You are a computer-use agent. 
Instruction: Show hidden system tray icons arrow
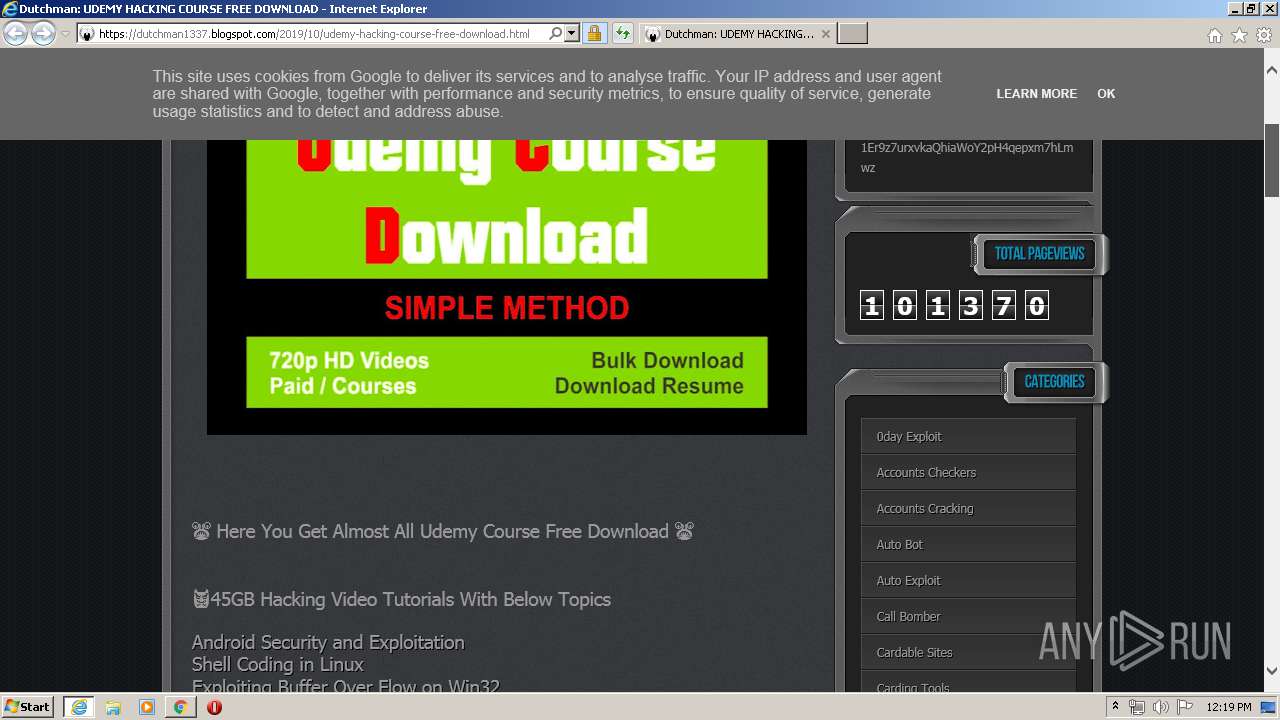(1115, 706)
